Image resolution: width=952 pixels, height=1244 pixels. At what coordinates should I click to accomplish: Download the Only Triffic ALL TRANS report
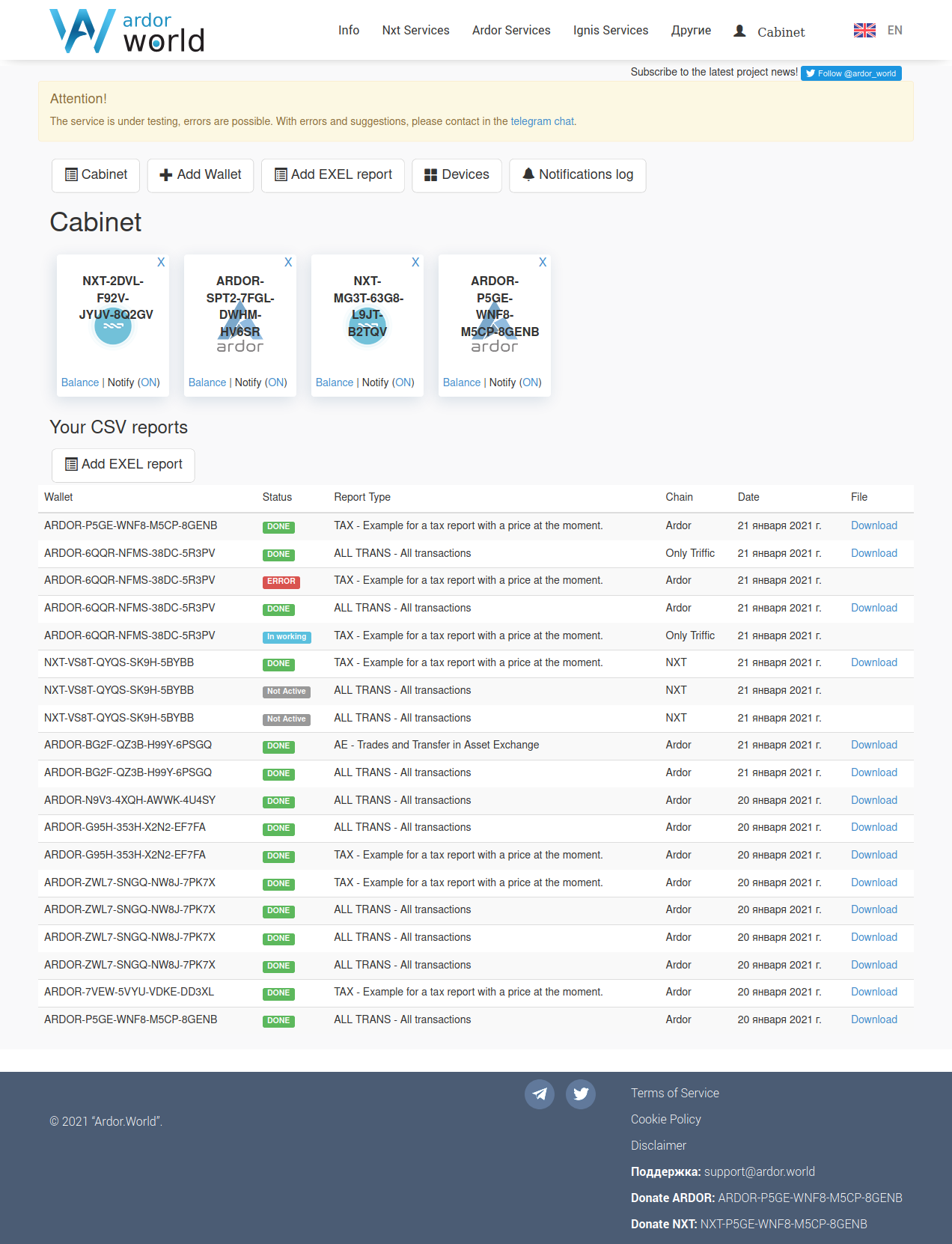(x=874, y=553)
